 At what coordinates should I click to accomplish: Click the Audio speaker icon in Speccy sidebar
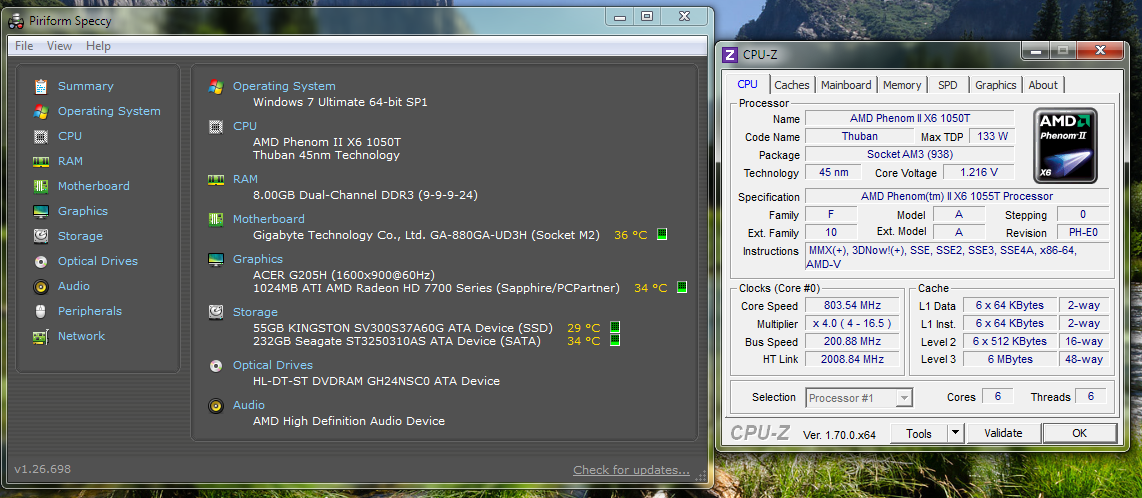(x=41, y=286)
